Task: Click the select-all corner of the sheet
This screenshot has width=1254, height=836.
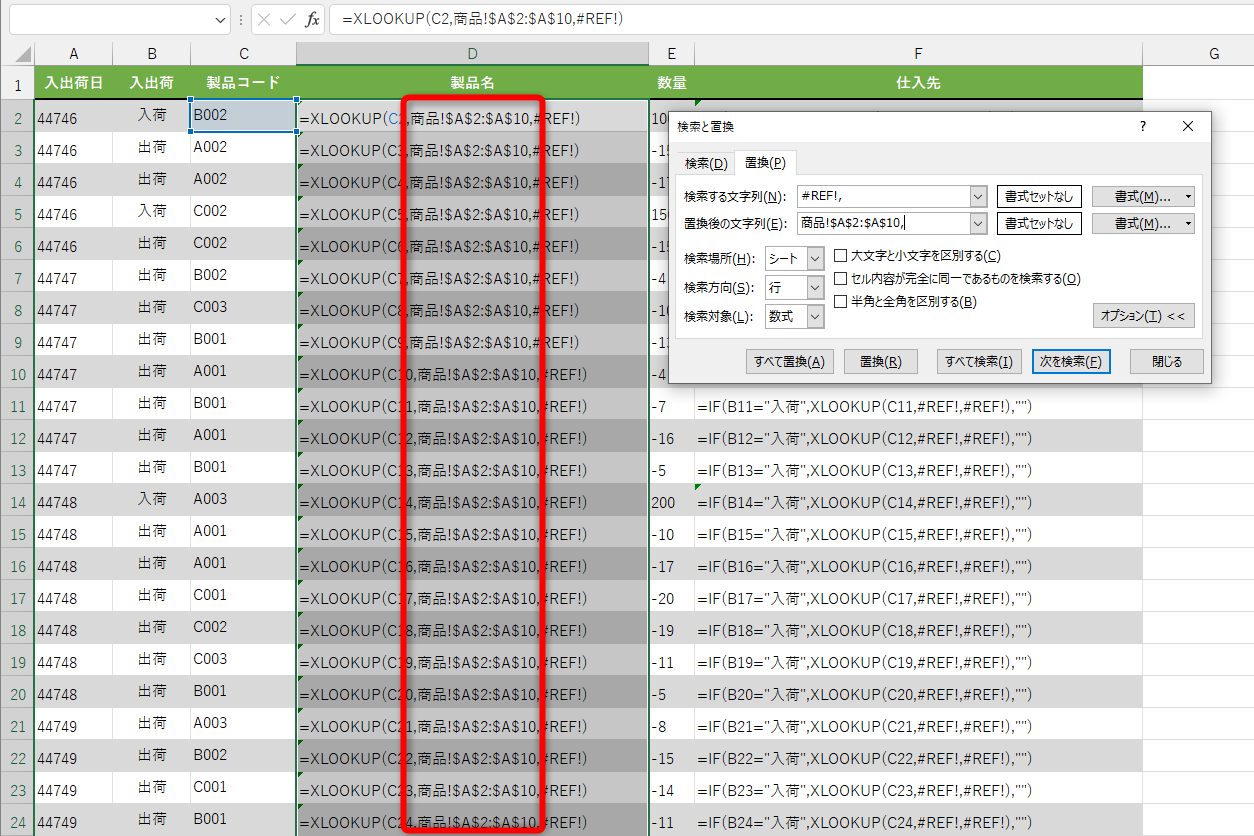Action: (x=17, y=53)
